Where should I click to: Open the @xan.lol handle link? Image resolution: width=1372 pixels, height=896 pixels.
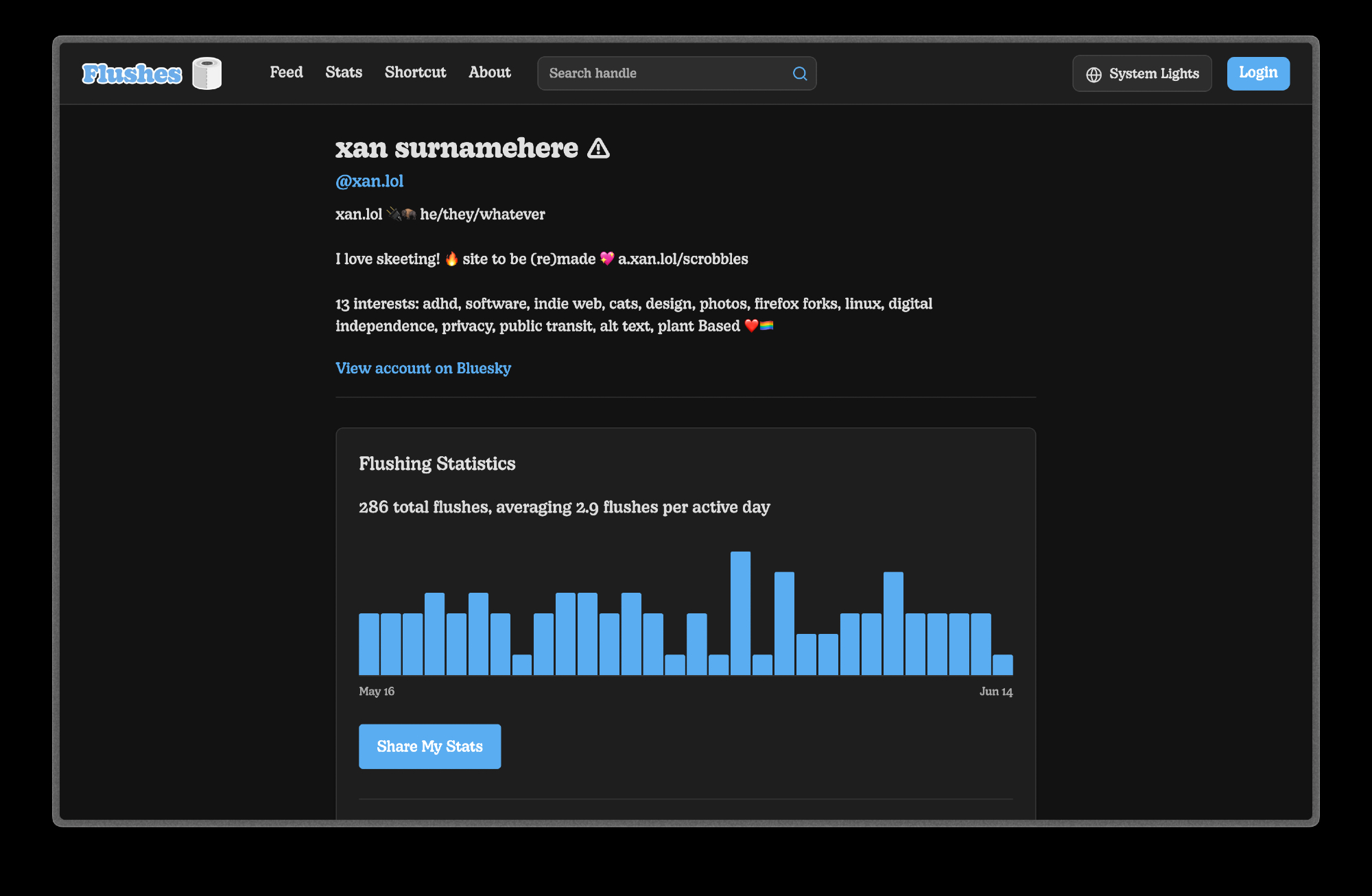click(x=369, y=181)
